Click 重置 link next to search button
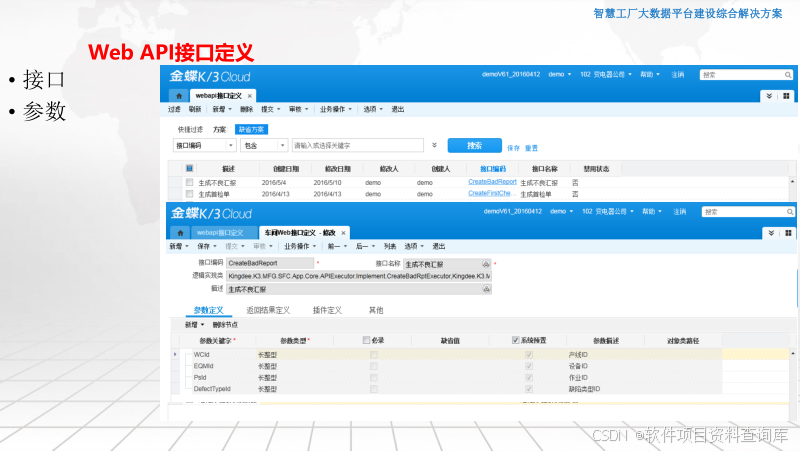 pos(532,148)
